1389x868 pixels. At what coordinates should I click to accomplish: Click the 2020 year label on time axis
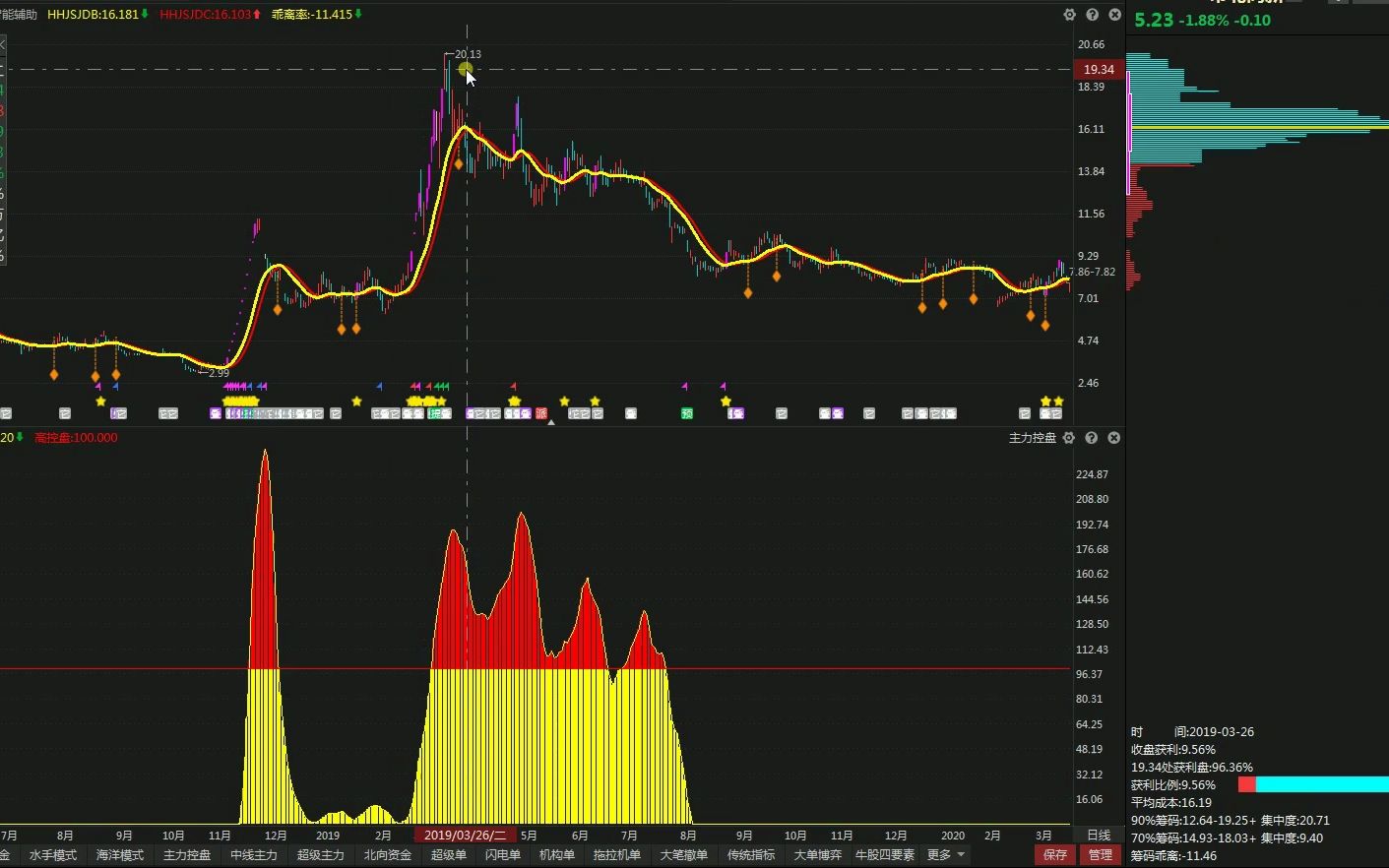coord(953,836)
